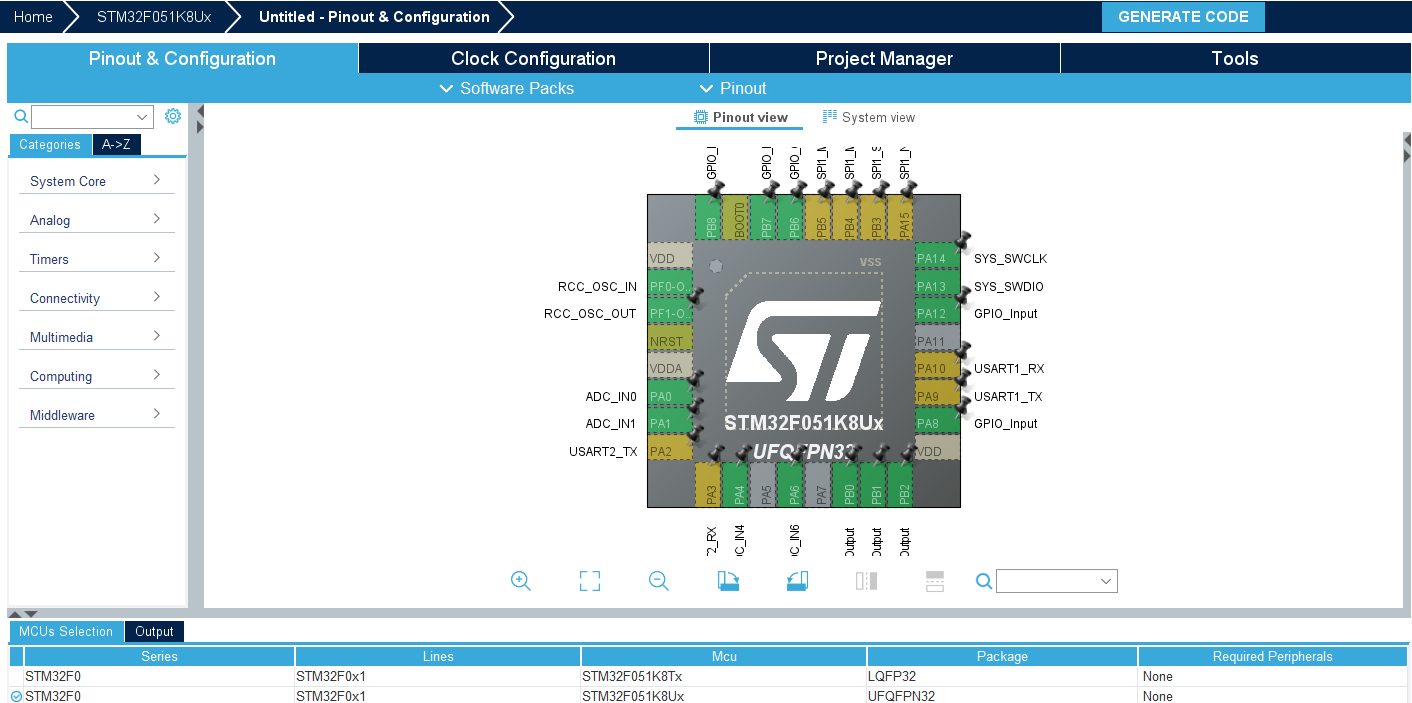This screenshot has width=1412, height=703.
Task: Click the zoom out magnifier icon
Action: tap(658, 581)
